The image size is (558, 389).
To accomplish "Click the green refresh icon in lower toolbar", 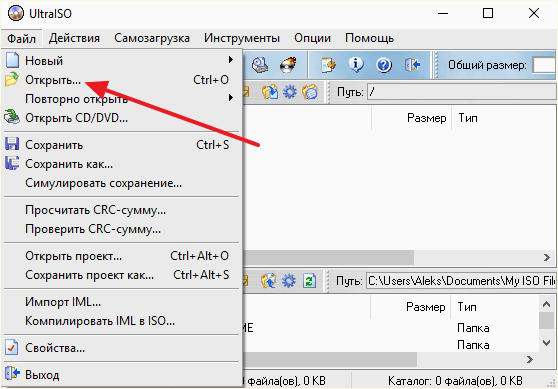I will 309,281.
